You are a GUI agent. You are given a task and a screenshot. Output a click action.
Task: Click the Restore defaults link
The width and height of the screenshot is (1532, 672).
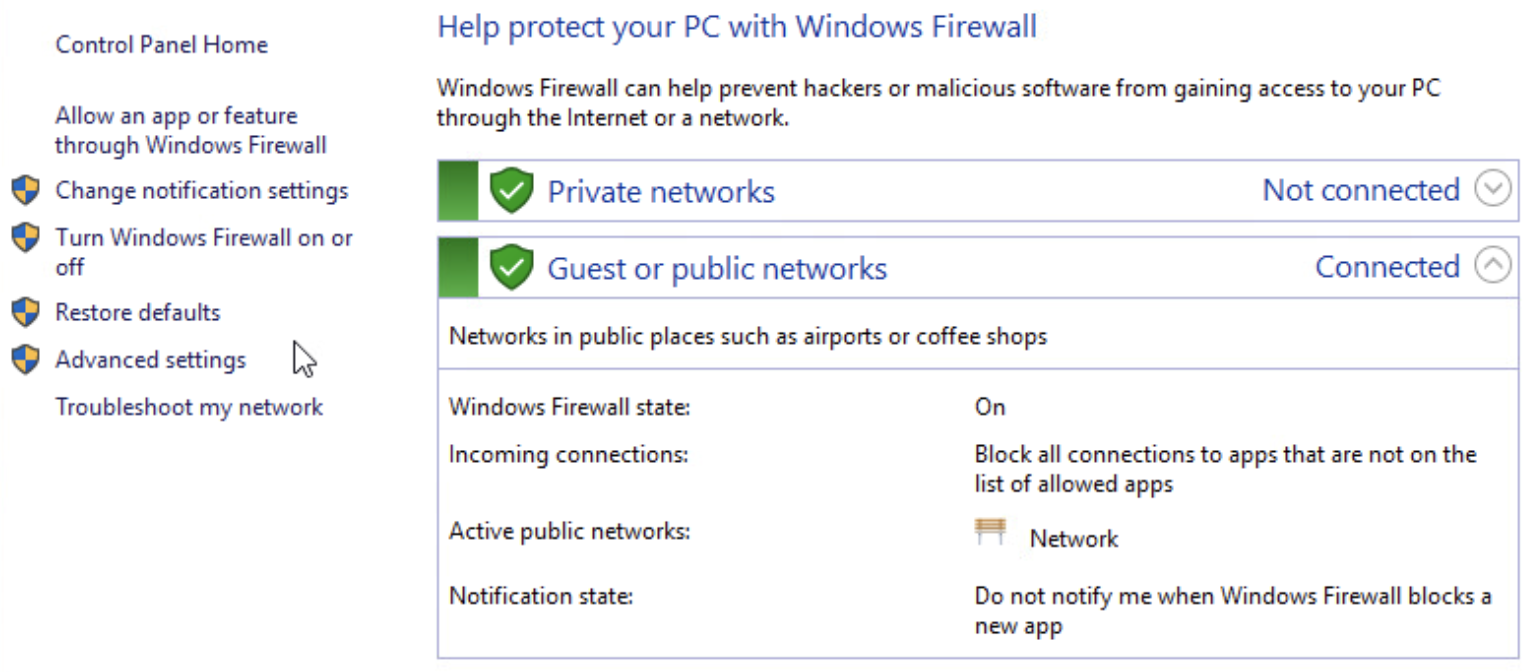[137, 312]
